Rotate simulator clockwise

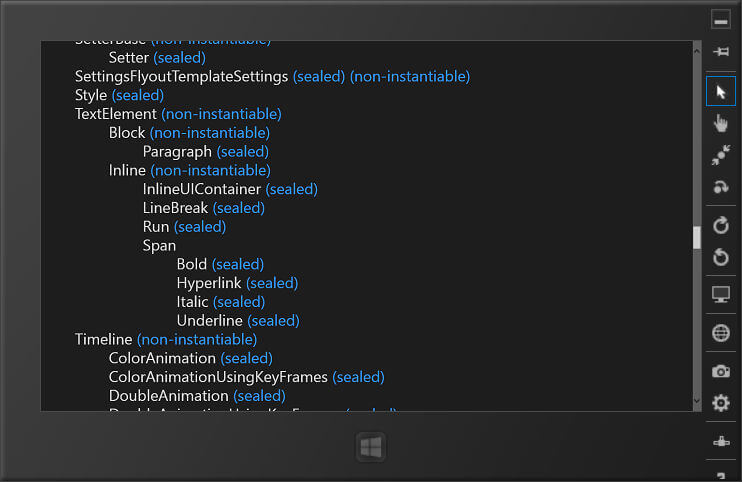tap(721, 225)
